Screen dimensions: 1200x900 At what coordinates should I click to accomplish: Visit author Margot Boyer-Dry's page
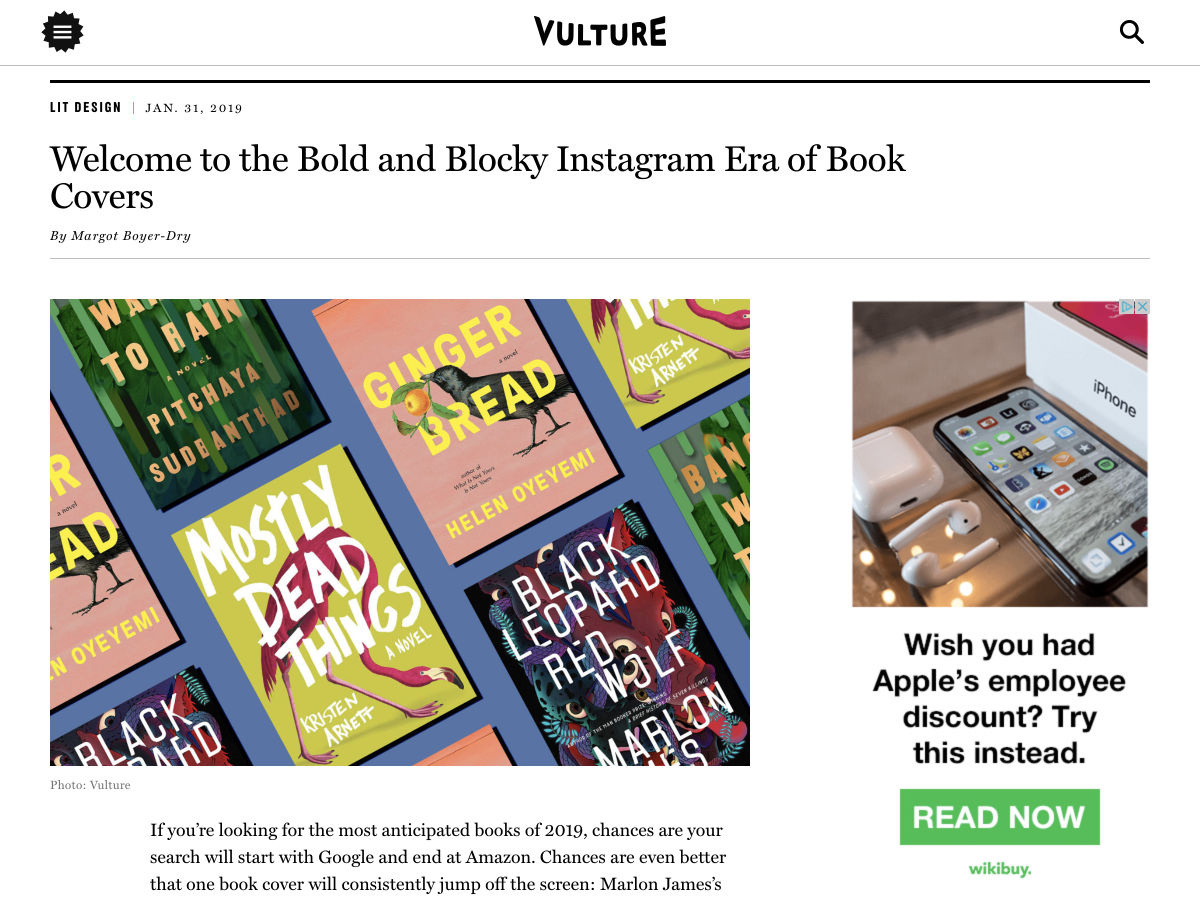[x=130, y=236]
